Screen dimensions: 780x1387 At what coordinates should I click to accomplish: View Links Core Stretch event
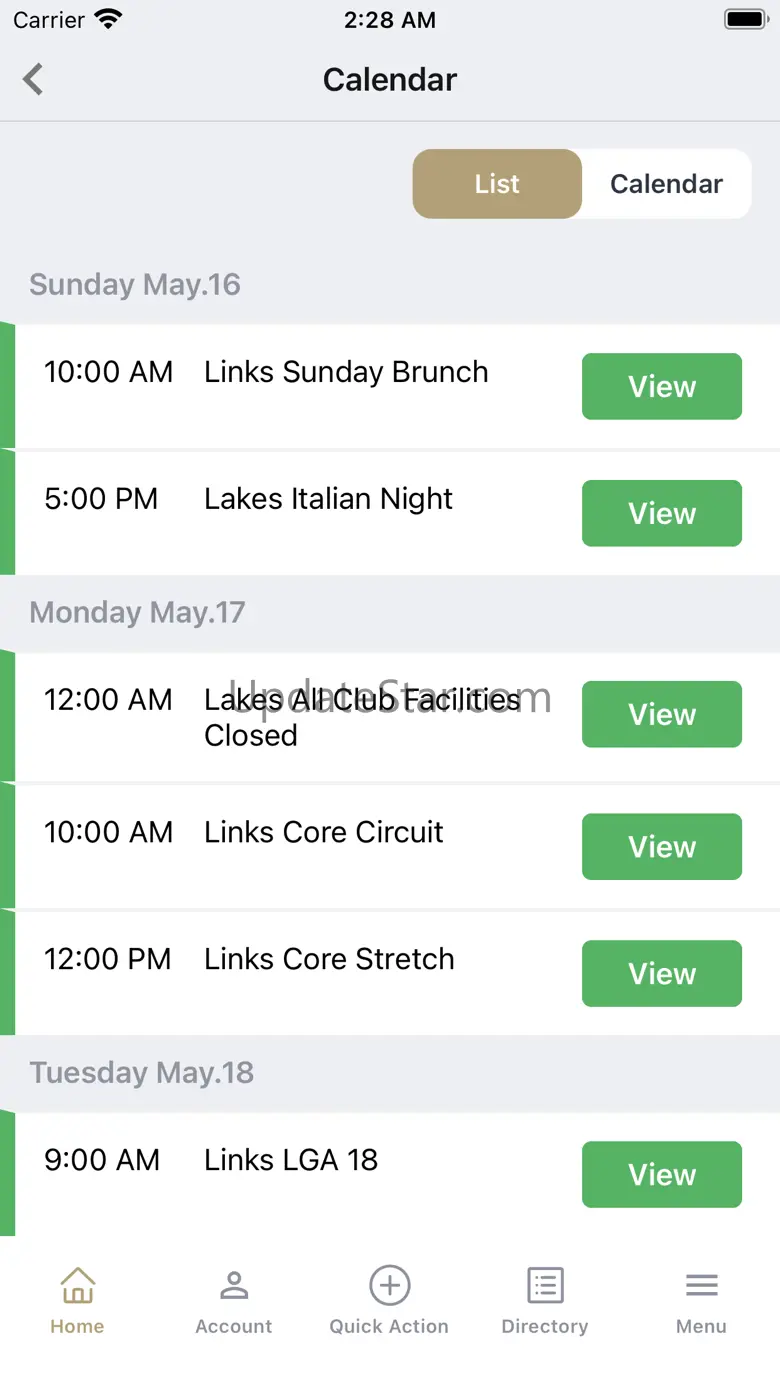(x=661, y=973)
